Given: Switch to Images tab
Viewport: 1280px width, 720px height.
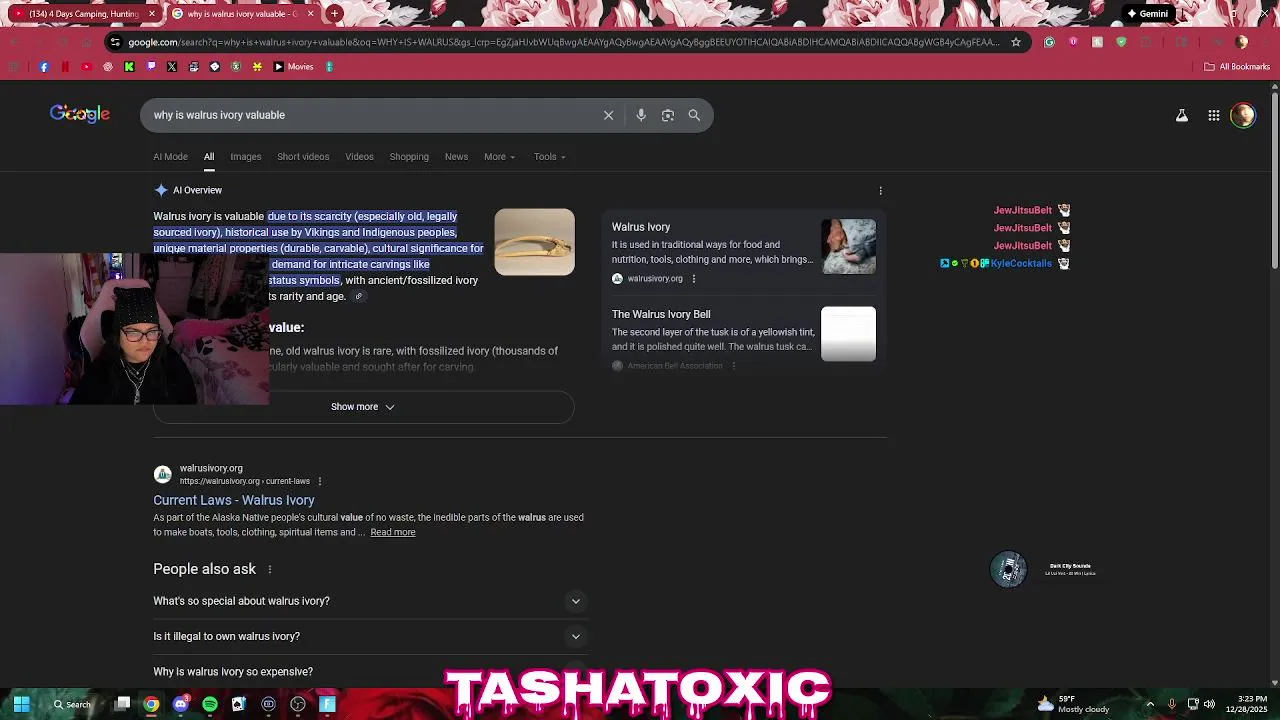Looking at the screenshot, I should [245, 157].
